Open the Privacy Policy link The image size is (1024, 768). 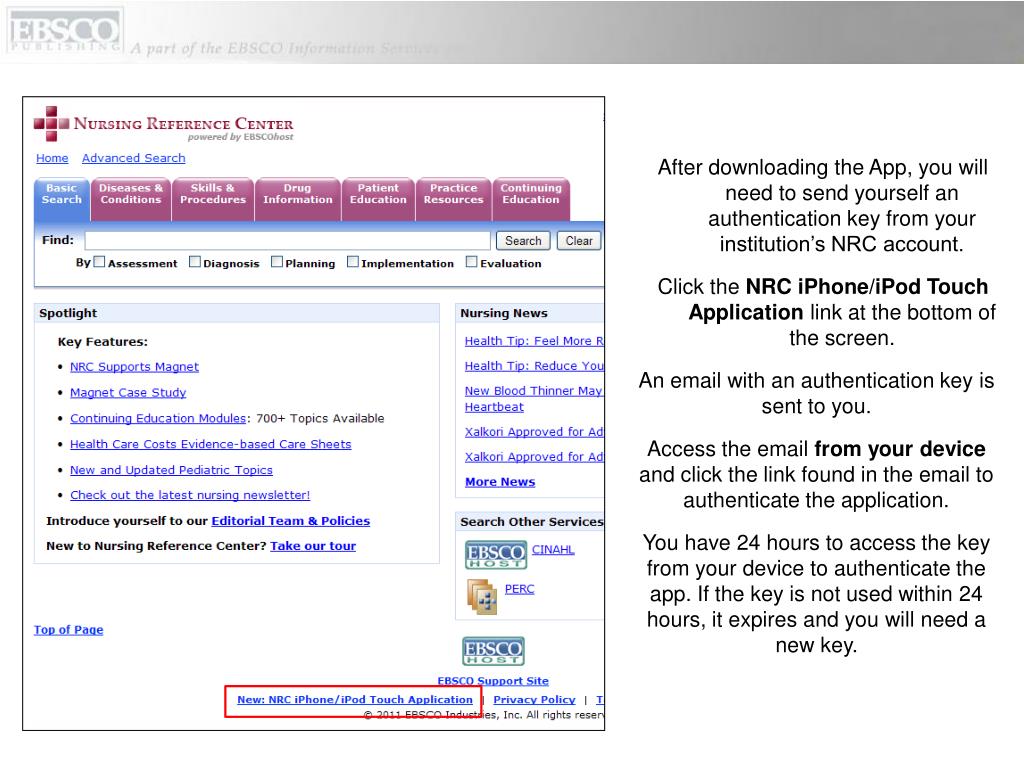(x=534, y=699)
